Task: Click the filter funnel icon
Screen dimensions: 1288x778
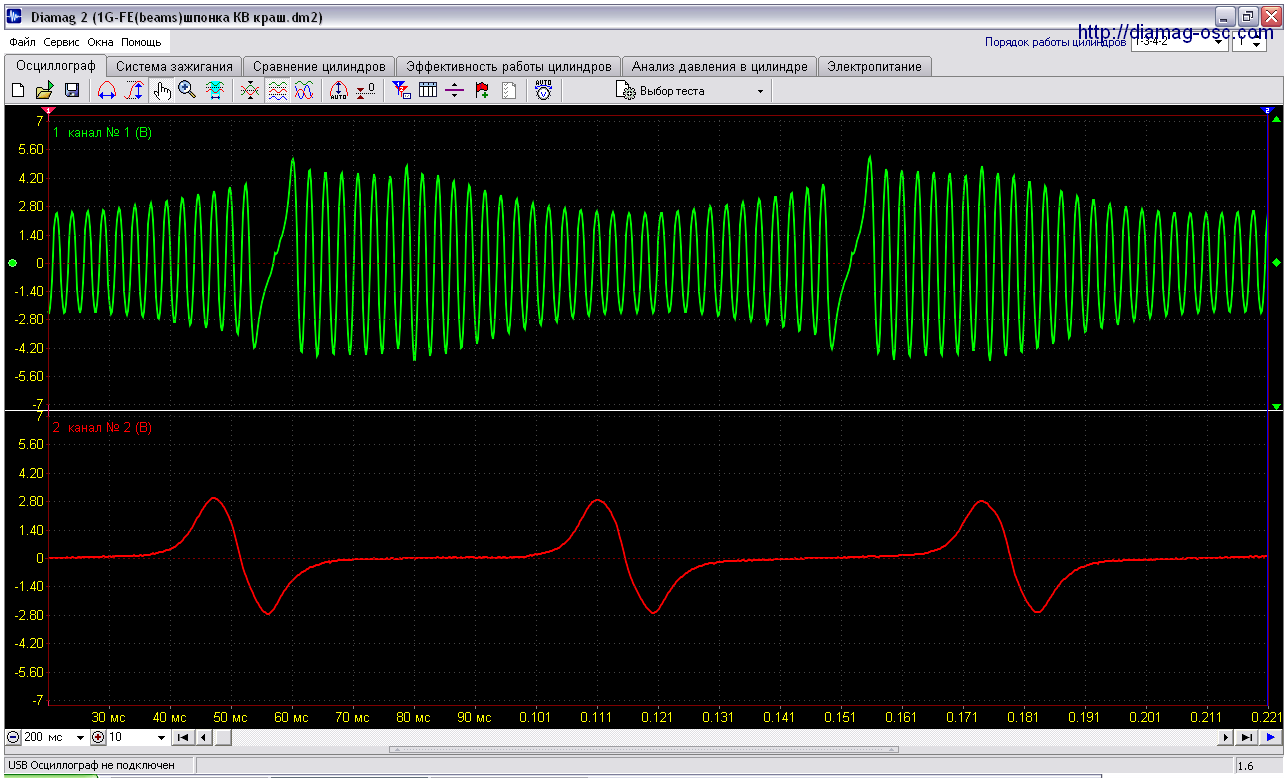Action: coord(402,91)
